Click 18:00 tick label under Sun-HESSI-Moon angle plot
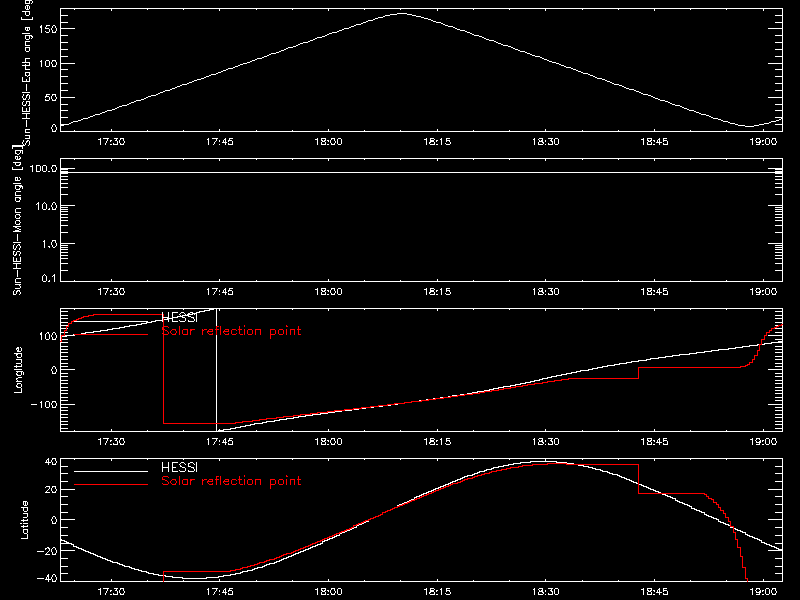 click(x=328, y=291)
